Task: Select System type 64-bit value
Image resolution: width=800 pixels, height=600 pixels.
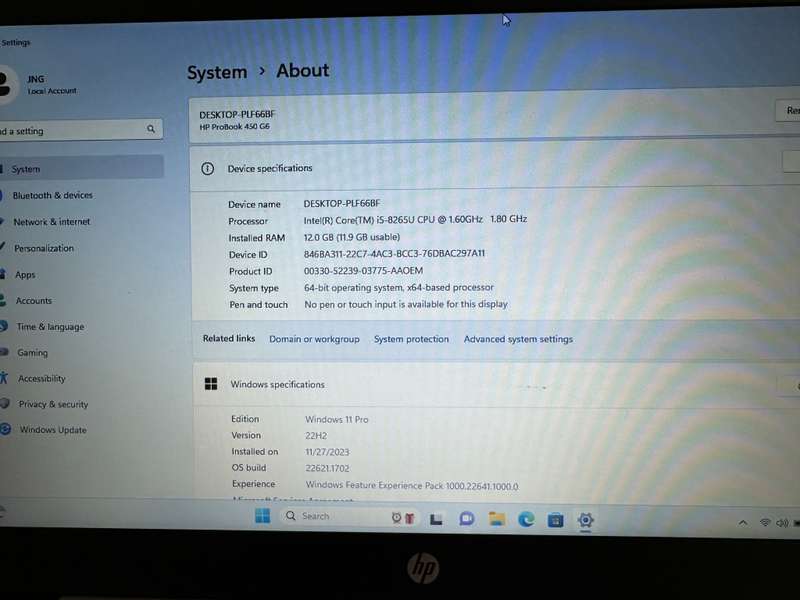Action: coord(399,287)
